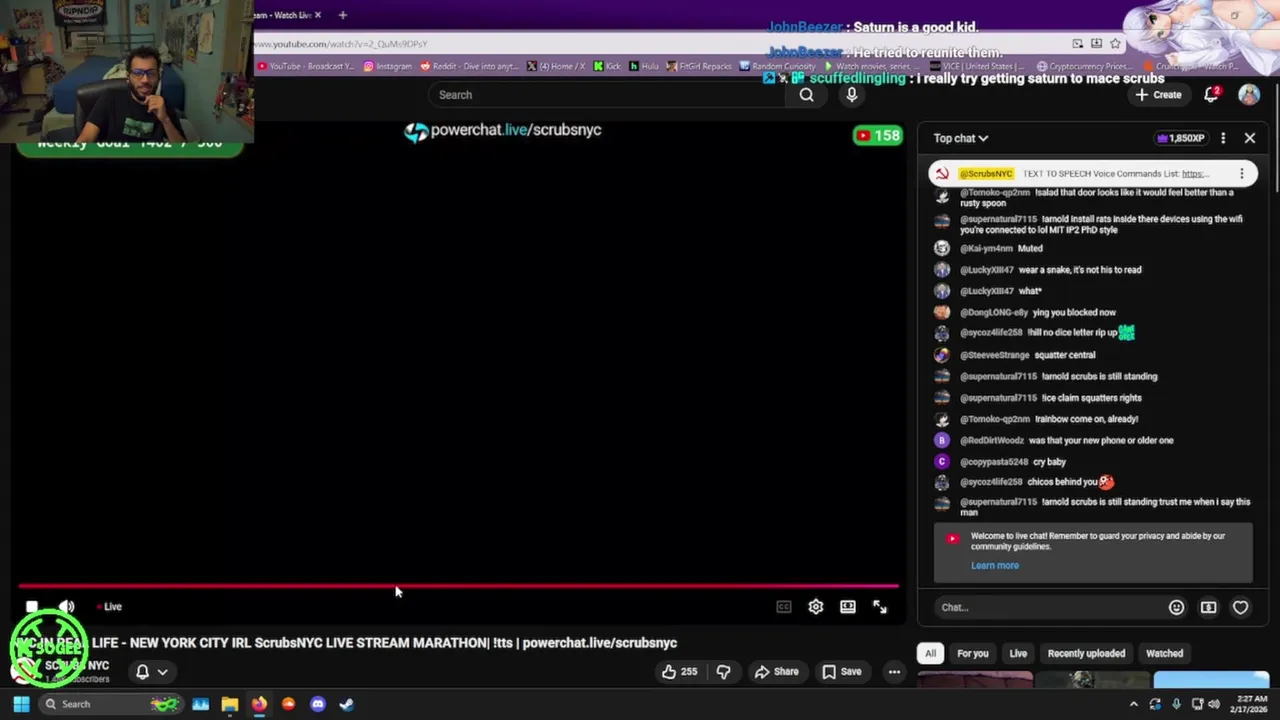
Task: Click the 1,850XP badge in chat header
Action: coord(1180,138)
